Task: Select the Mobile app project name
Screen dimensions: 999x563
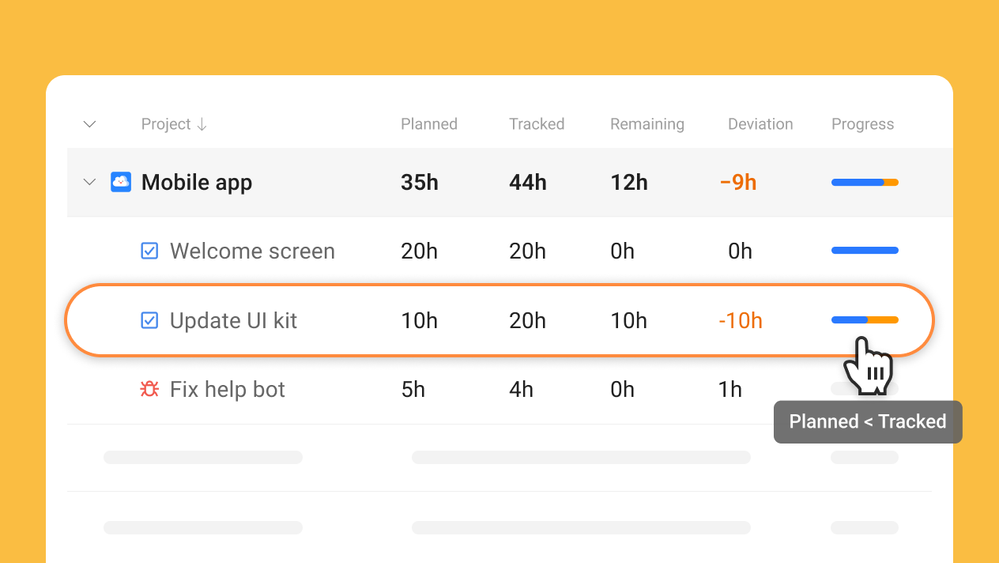Action: [x=197, y=182]
